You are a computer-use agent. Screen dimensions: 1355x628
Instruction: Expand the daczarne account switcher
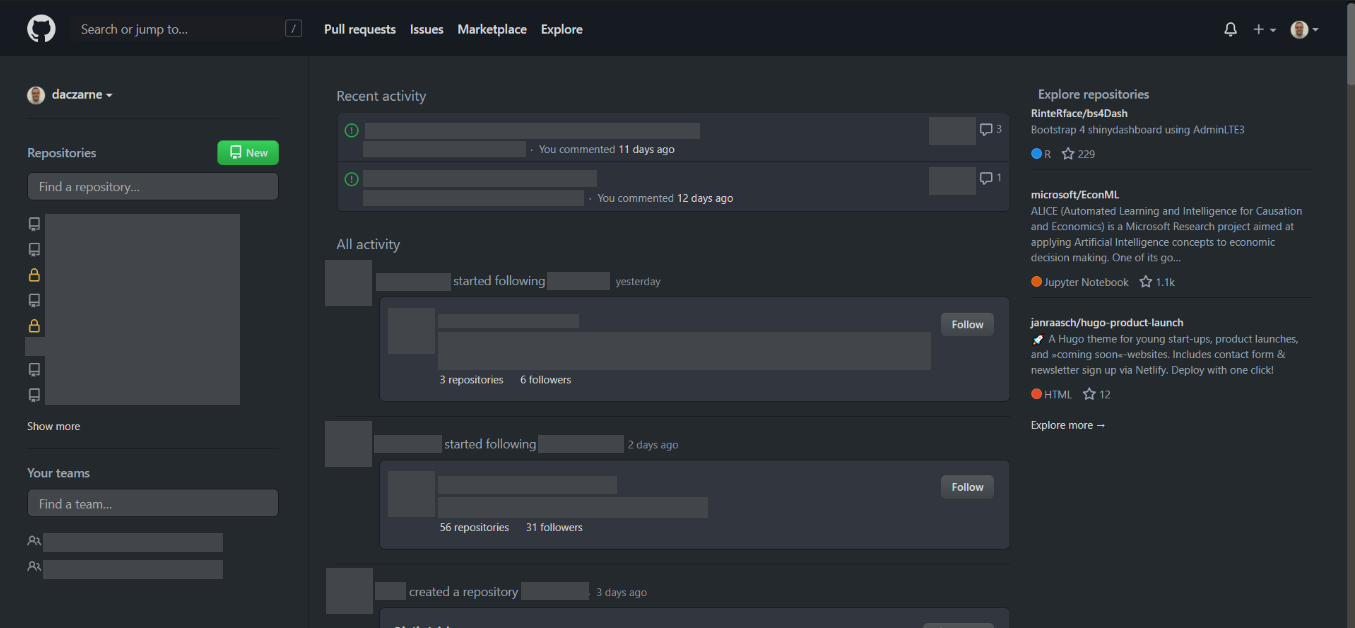(70, 95)
